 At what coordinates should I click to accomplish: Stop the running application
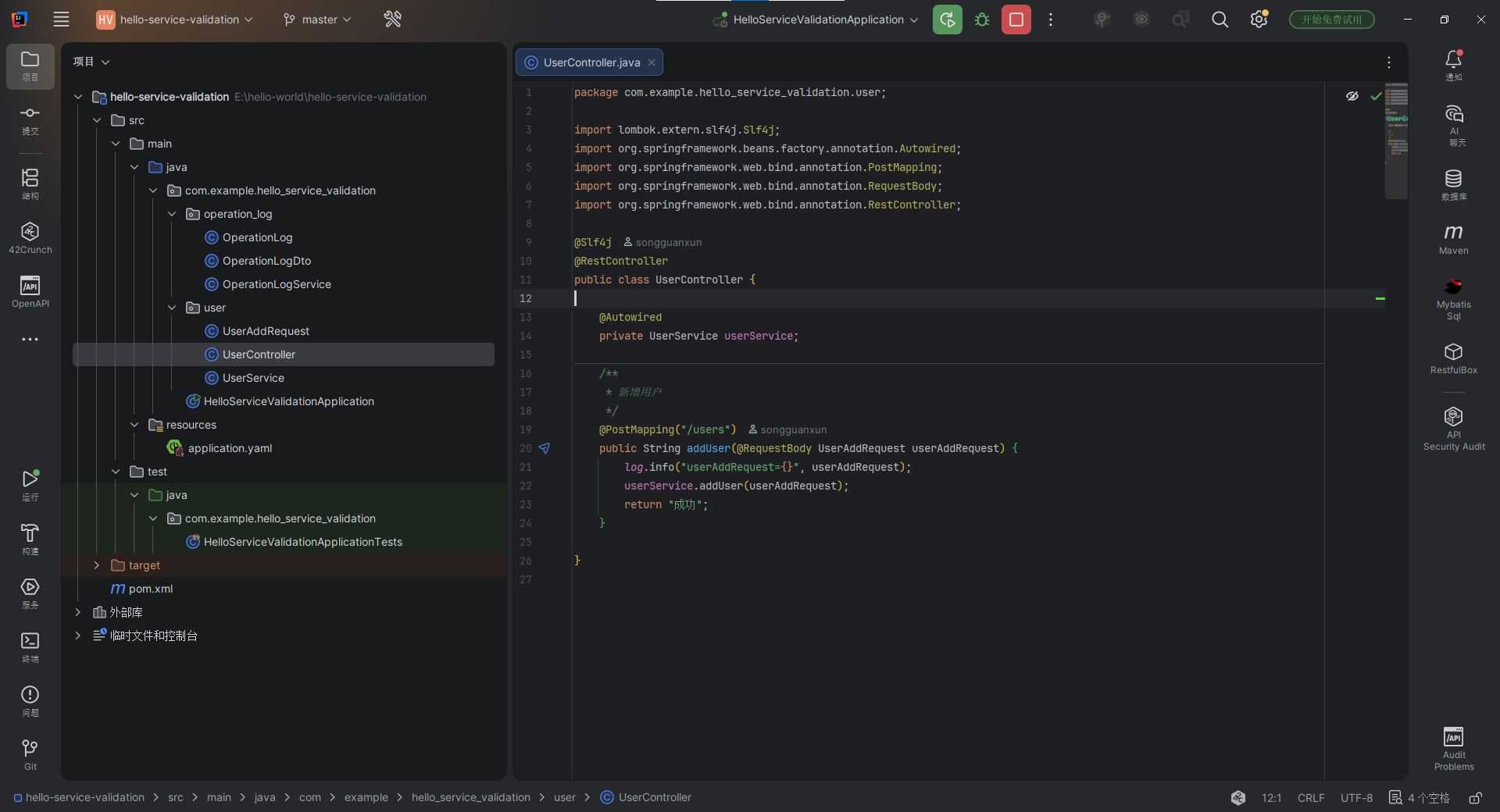tap(1016, 20)
